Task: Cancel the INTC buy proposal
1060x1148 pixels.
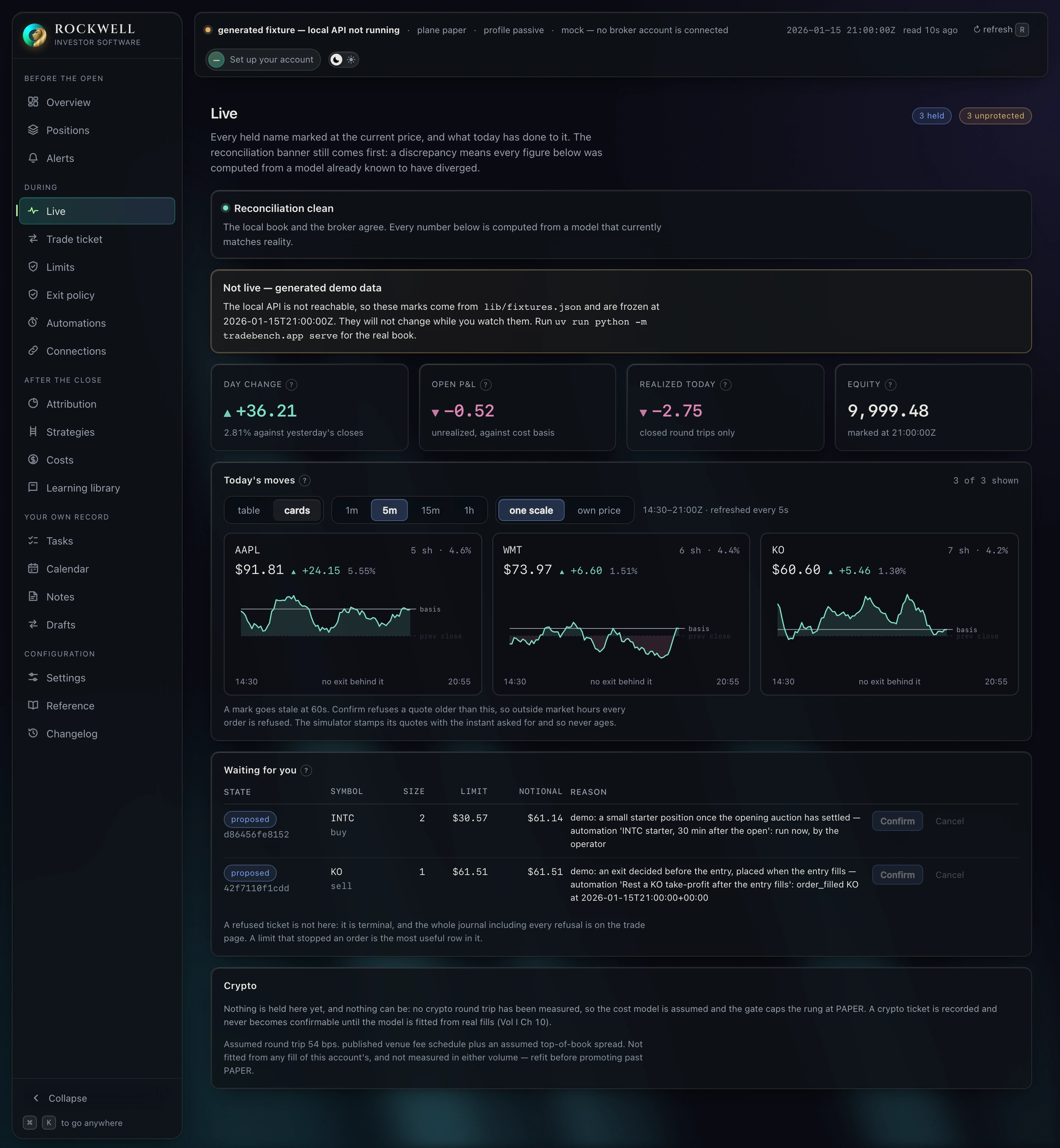Action: (x=949, y=821)
